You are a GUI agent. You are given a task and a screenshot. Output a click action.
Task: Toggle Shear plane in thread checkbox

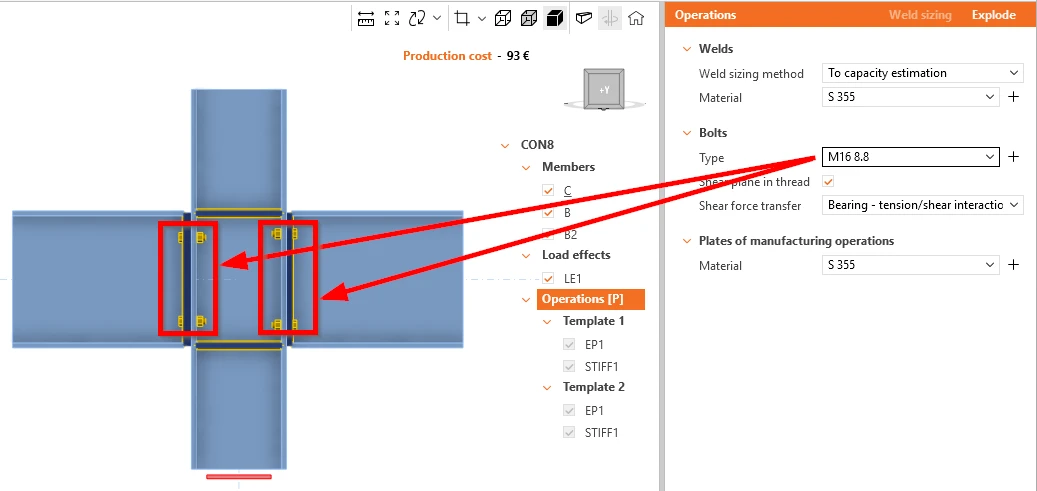coord(828,181)
